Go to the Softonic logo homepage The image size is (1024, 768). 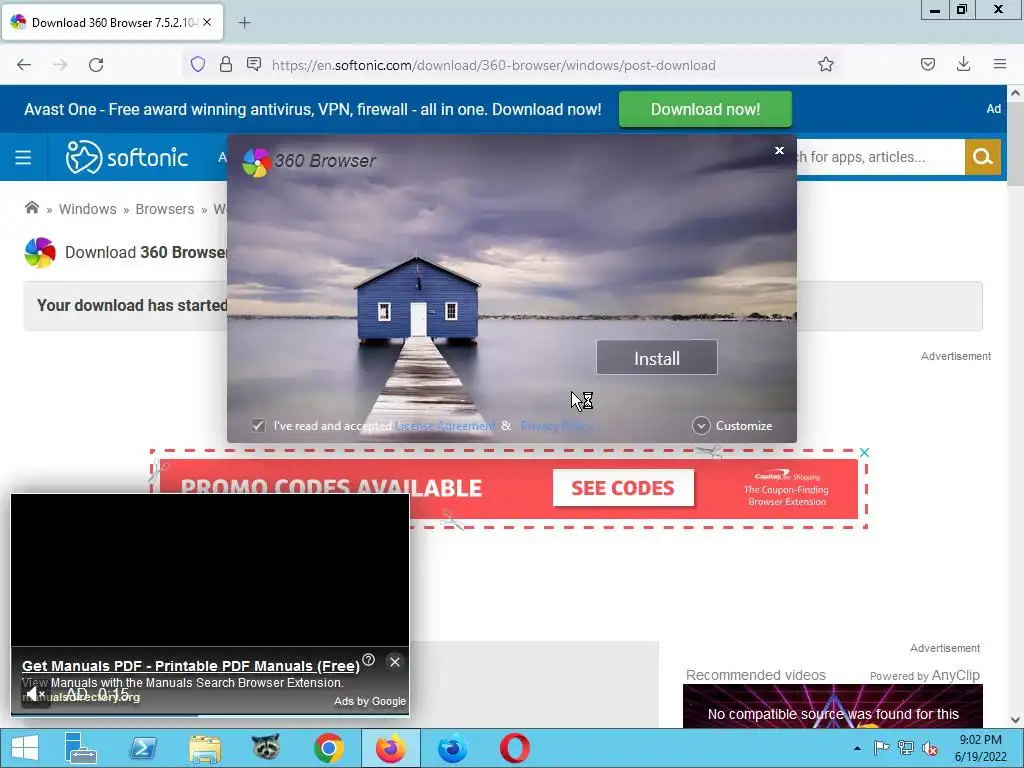(127, 157)
